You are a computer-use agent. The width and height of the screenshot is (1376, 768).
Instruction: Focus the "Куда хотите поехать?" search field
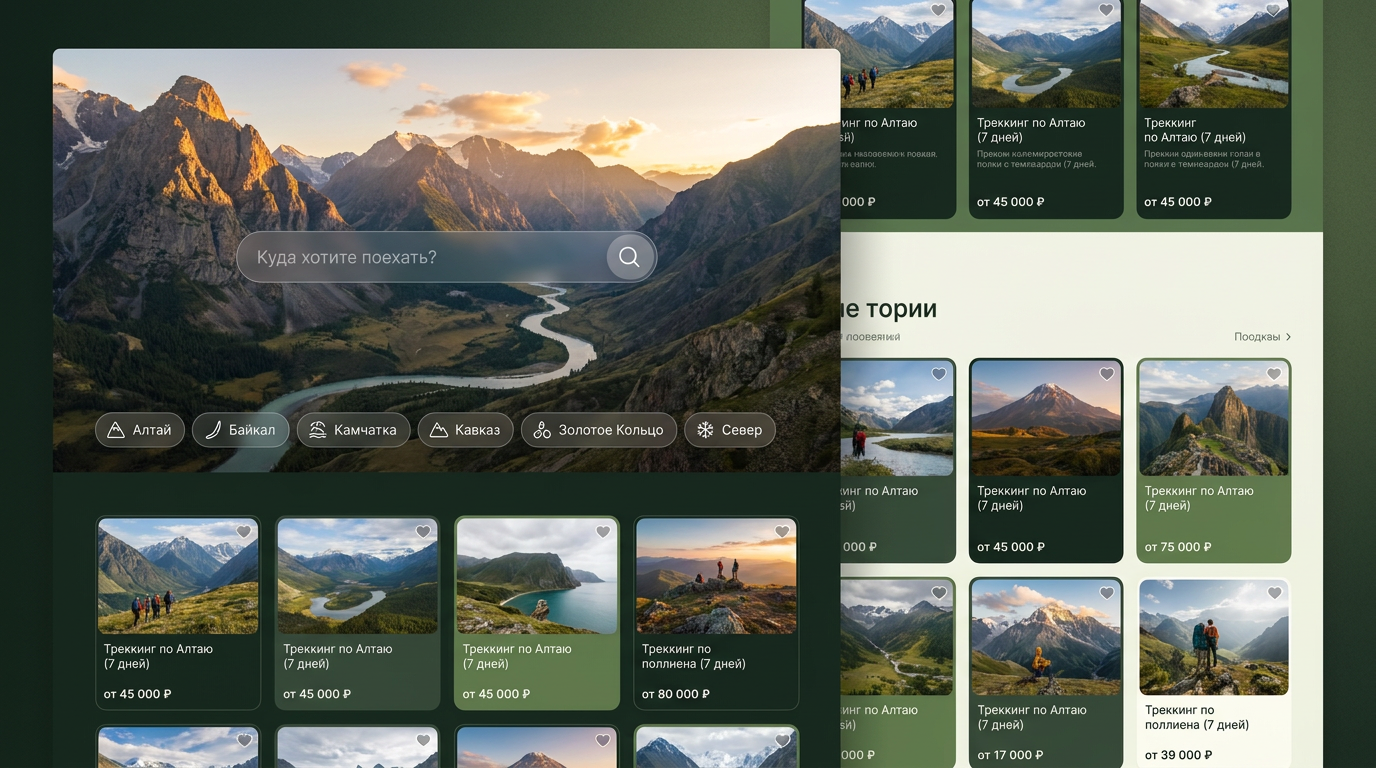(x=446, y=257)
